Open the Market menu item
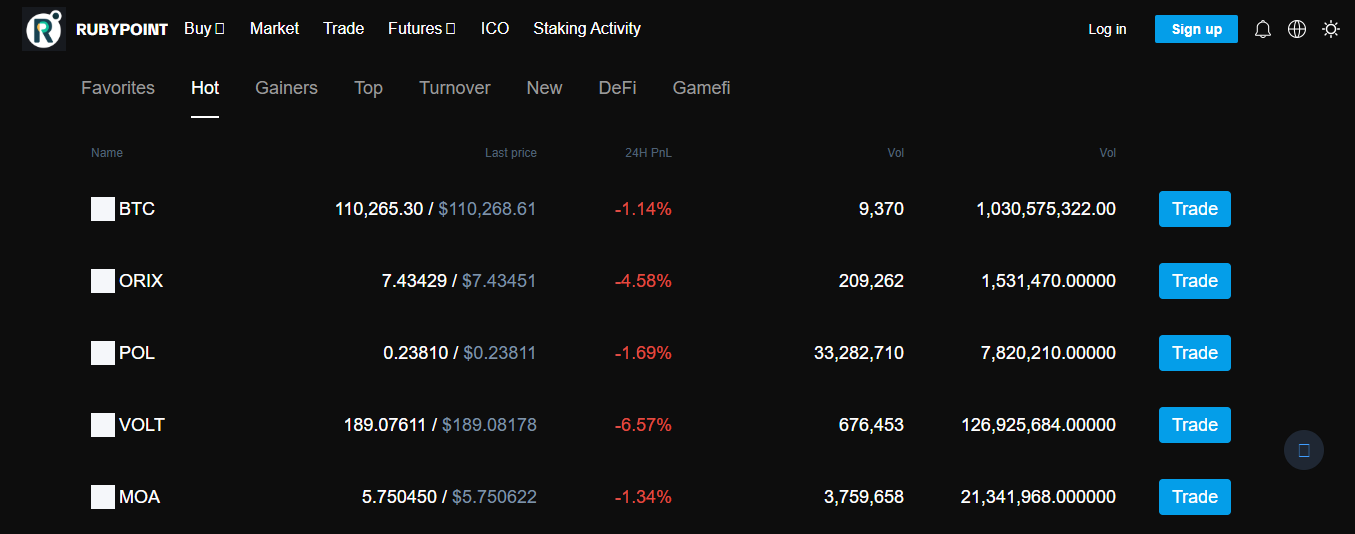 [x=274, y=28]
